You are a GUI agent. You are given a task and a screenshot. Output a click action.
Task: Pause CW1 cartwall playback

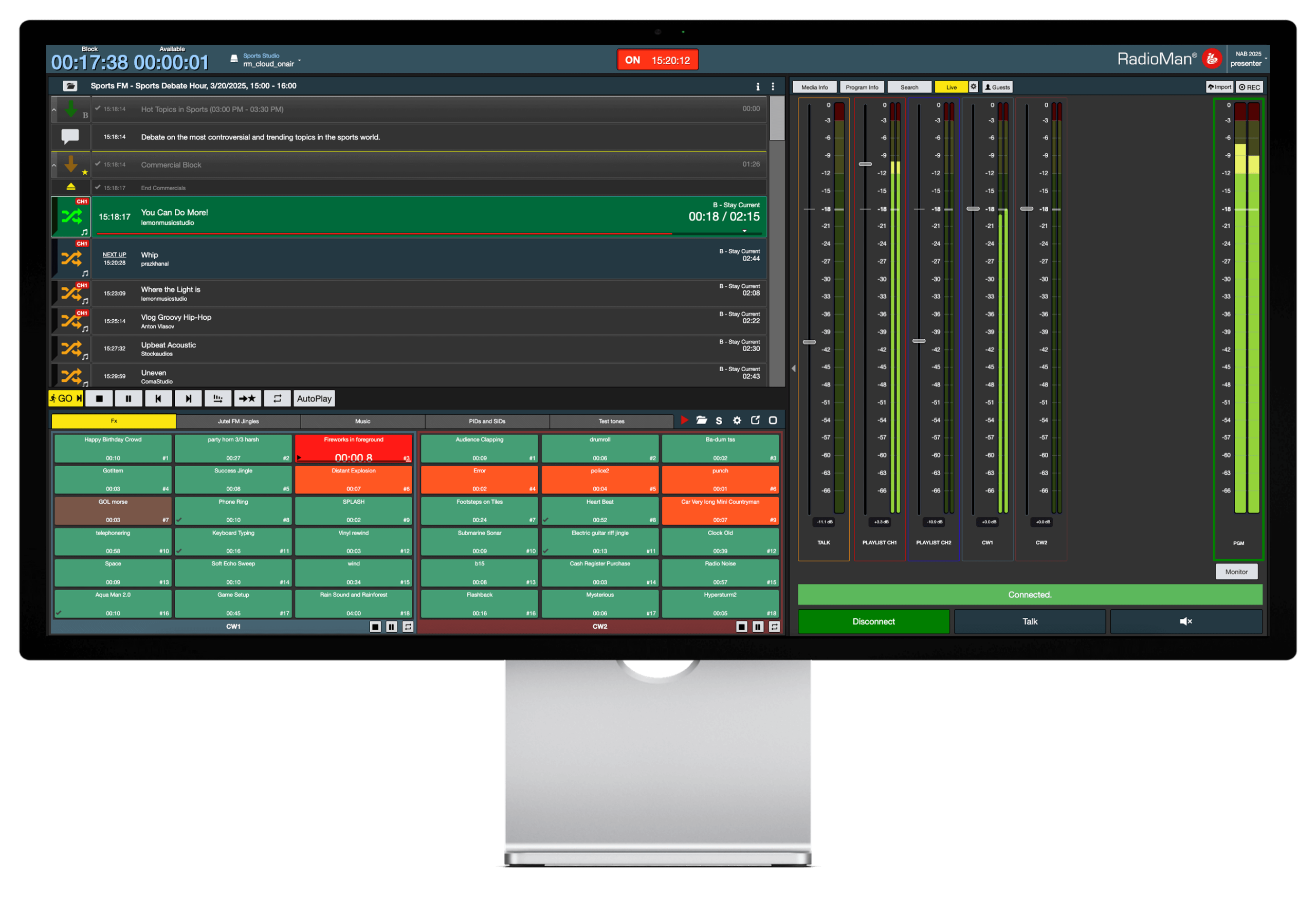(391, 627)
